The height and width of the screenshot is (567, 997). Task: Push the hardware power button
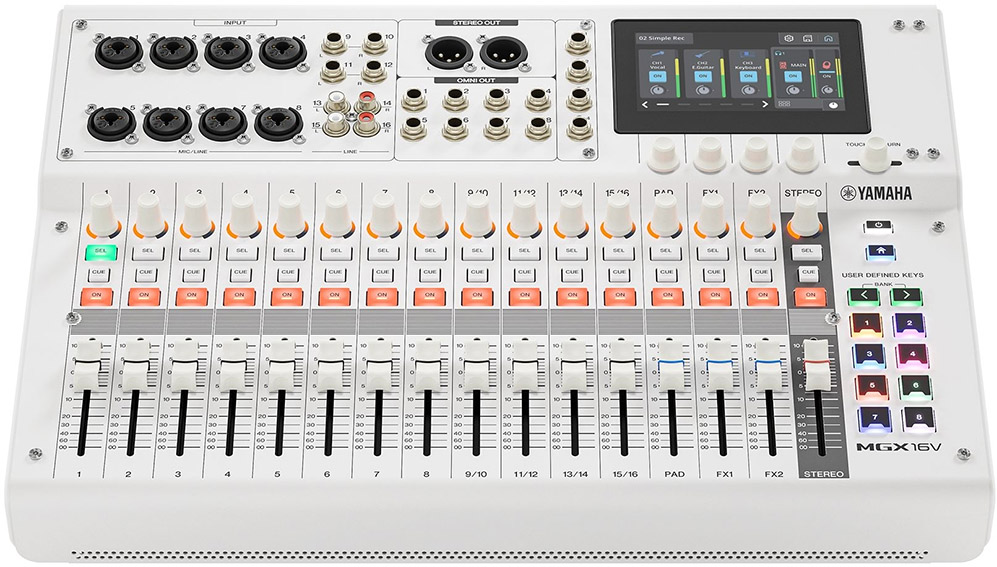tap(878, 226)
